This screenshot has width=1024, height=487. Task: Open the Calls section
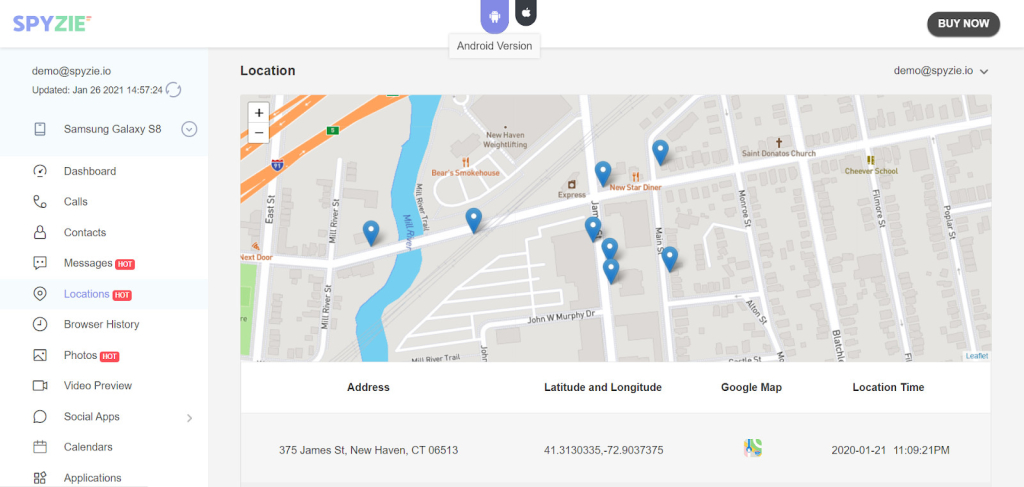(76, 202)
